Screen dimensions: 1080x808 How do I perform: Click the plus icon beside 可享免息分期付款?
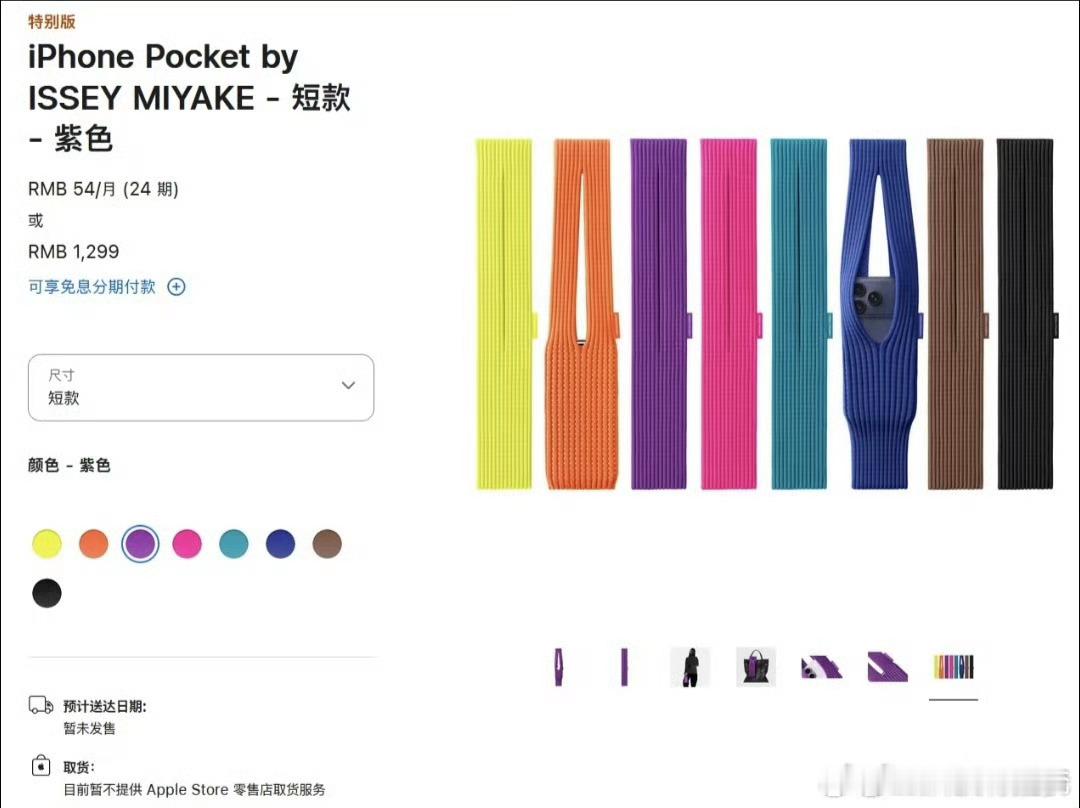[176, 287]
